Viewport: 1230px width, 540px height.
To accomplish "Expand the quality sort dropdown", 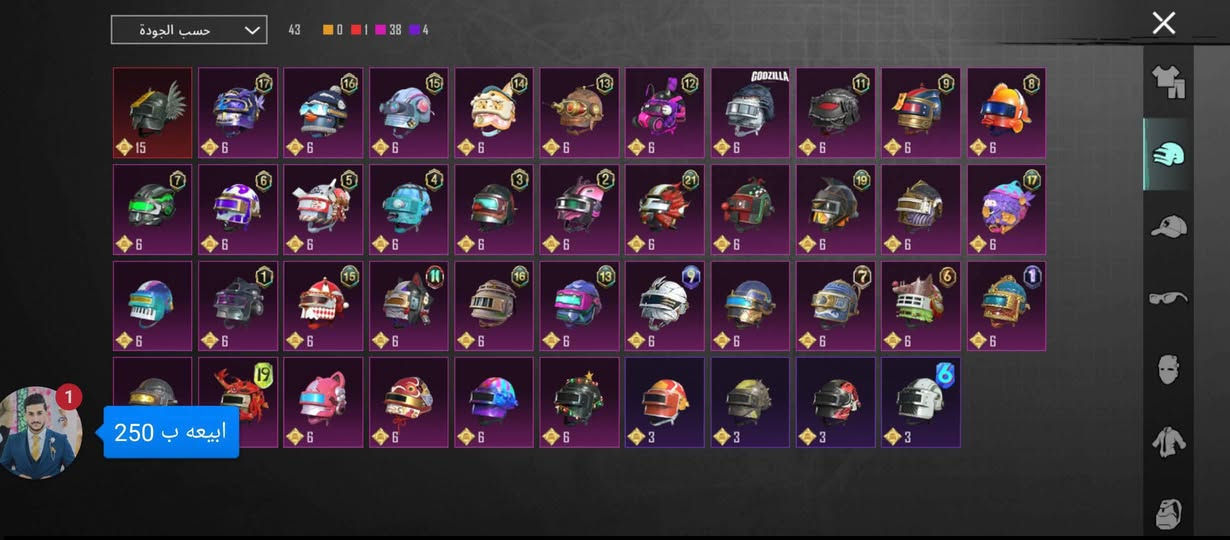I will [x=189, y=30].
